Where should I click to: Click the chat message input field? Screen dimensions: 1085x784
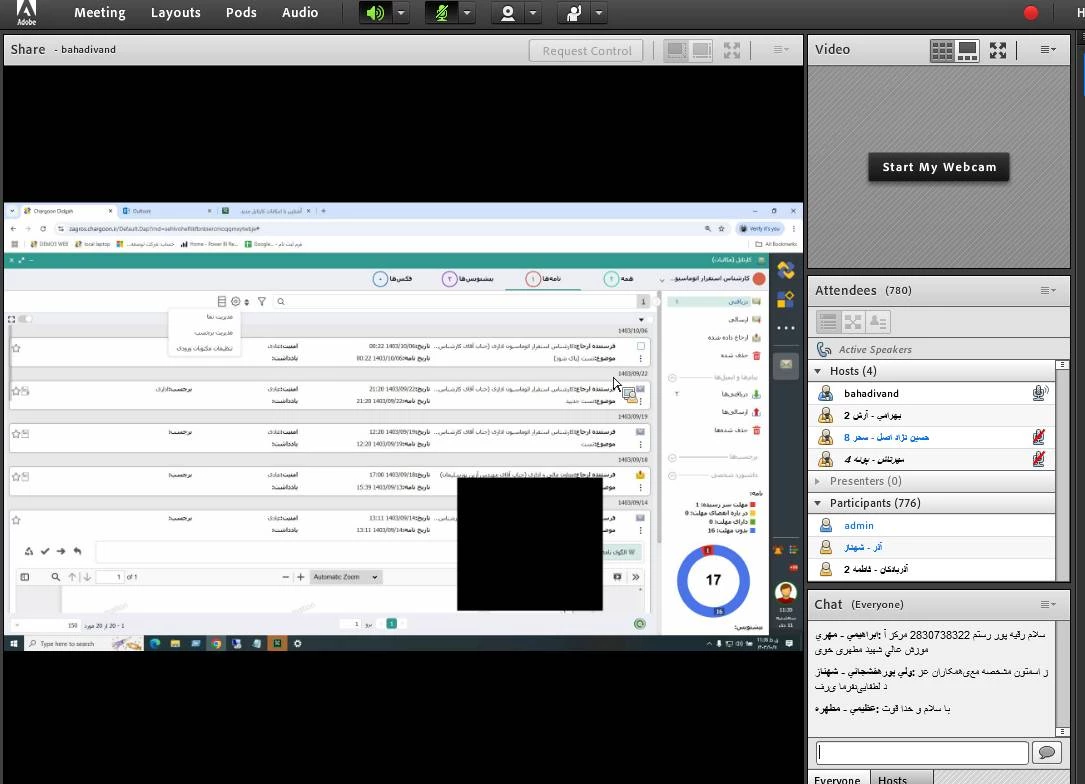[x=922, y=753]
